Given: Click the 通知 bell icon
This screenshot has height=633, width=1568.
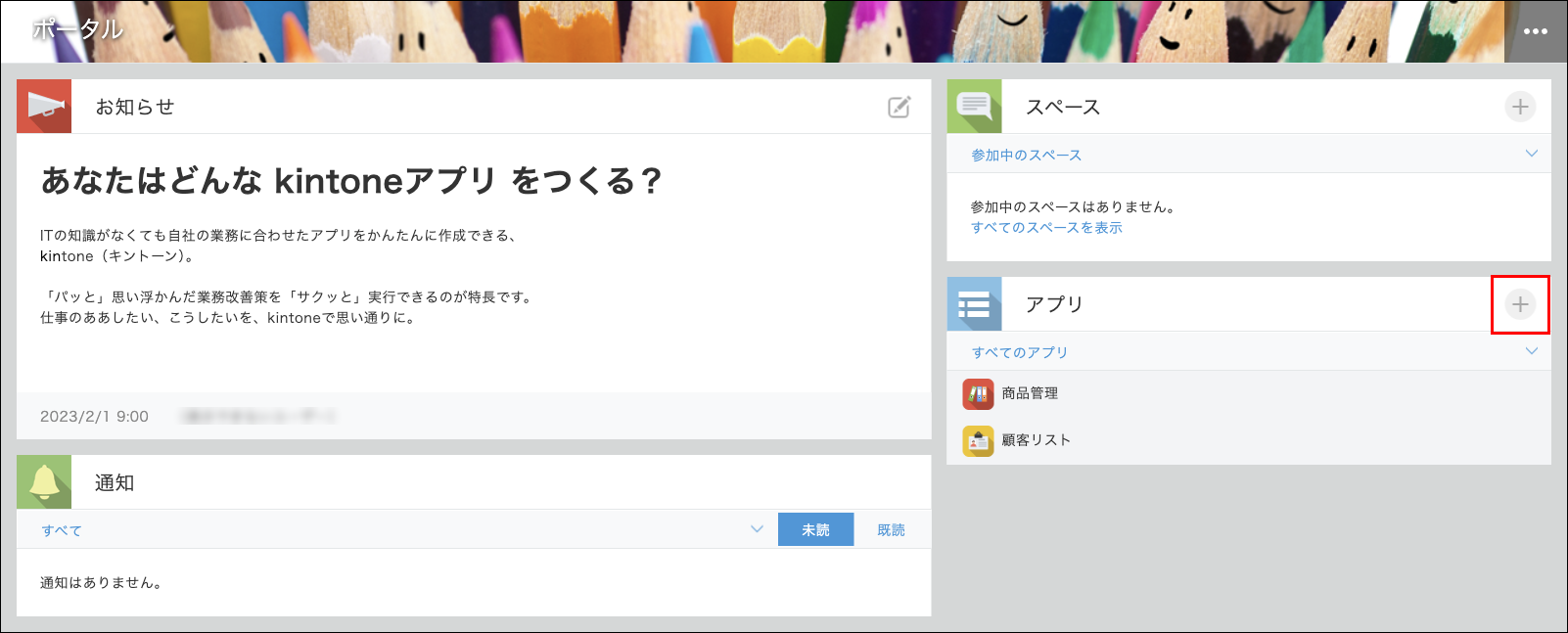Looking at the screenshot, I should (44, 482).
